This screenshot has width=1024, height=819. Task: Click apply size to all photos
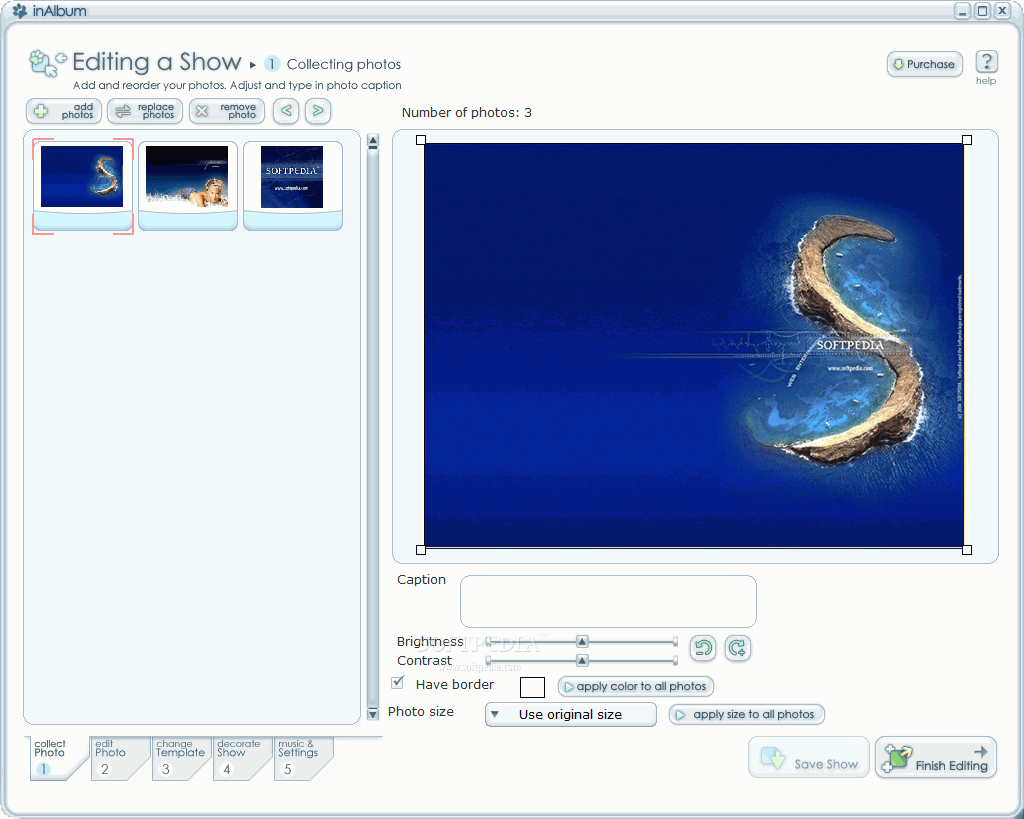coord(746,715)
